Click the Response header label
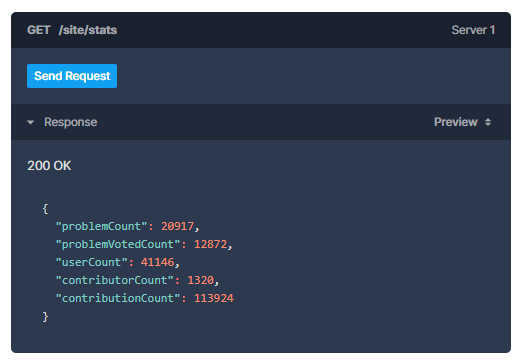519x361 pixels. 71,122
